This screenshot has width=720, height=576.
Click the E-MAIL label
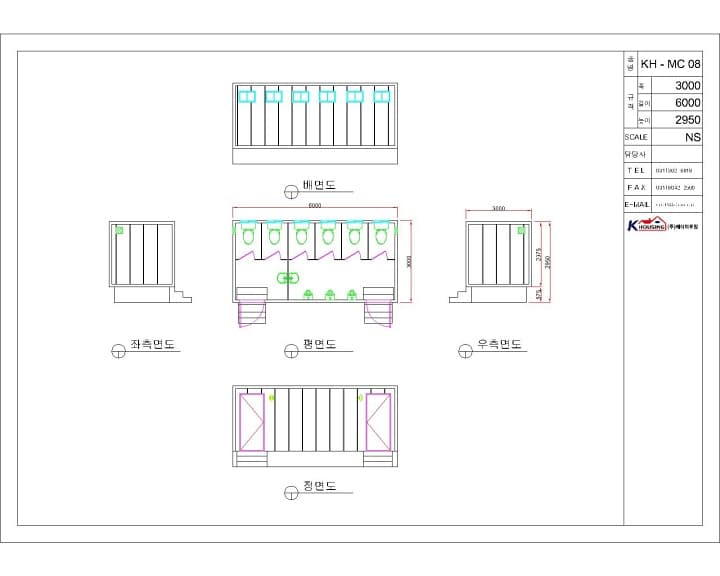637,204
